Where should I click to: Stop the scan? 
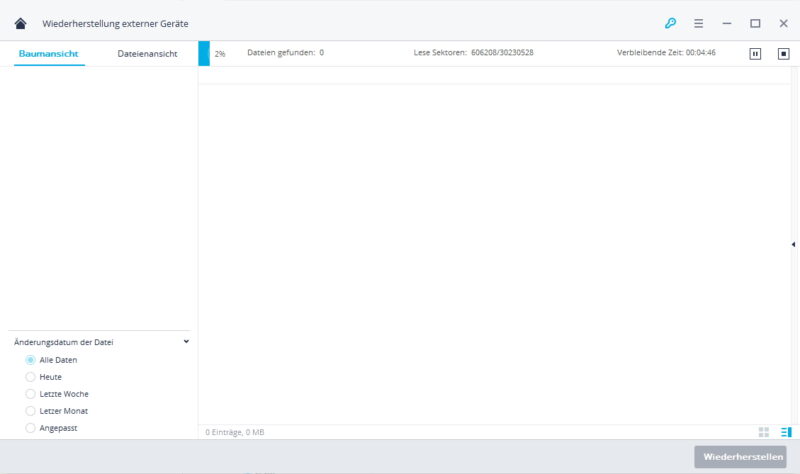pos(784,54)
